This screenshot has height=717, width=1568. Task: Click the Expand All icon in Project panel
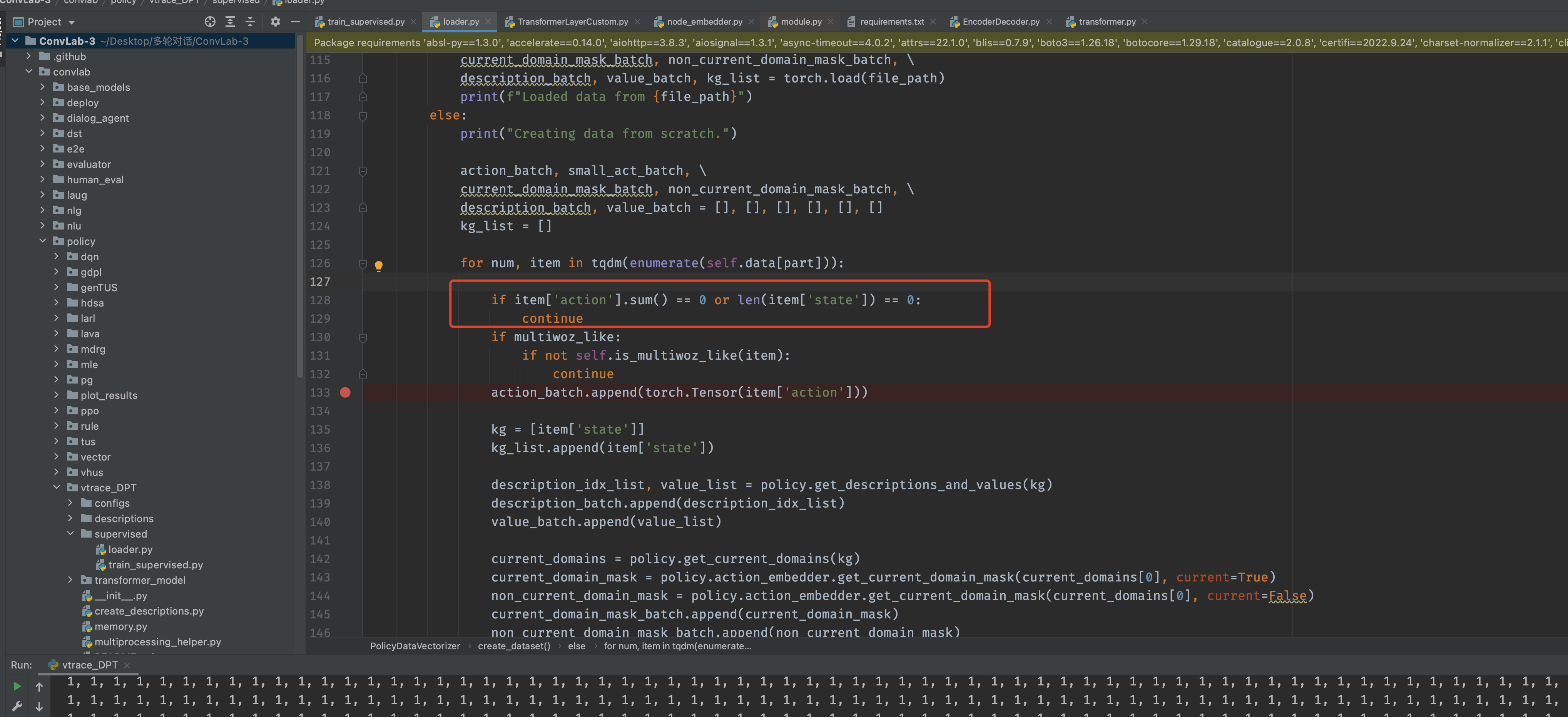coord(230,22)
